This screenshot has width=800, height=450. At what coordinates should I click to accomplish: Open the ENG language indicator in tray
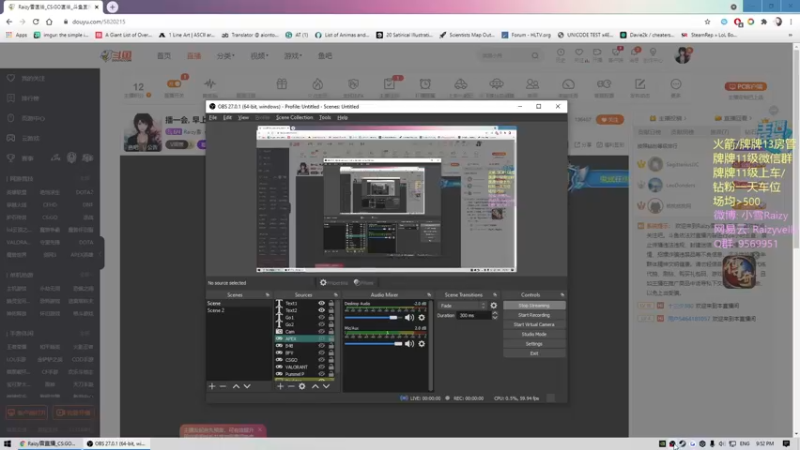[x=744, y=444]
